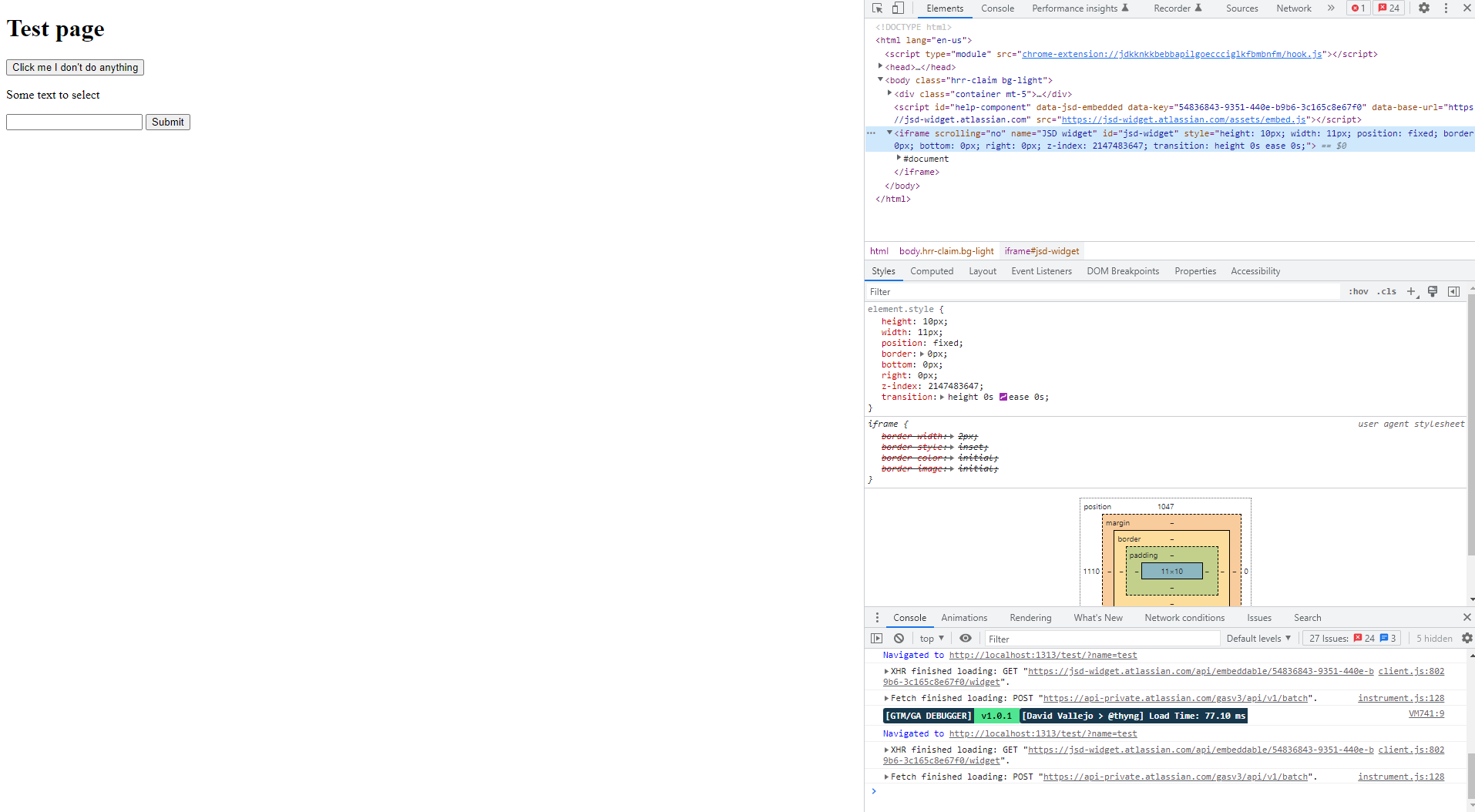Open the embed.js script source link

[x=1184, y=120]
